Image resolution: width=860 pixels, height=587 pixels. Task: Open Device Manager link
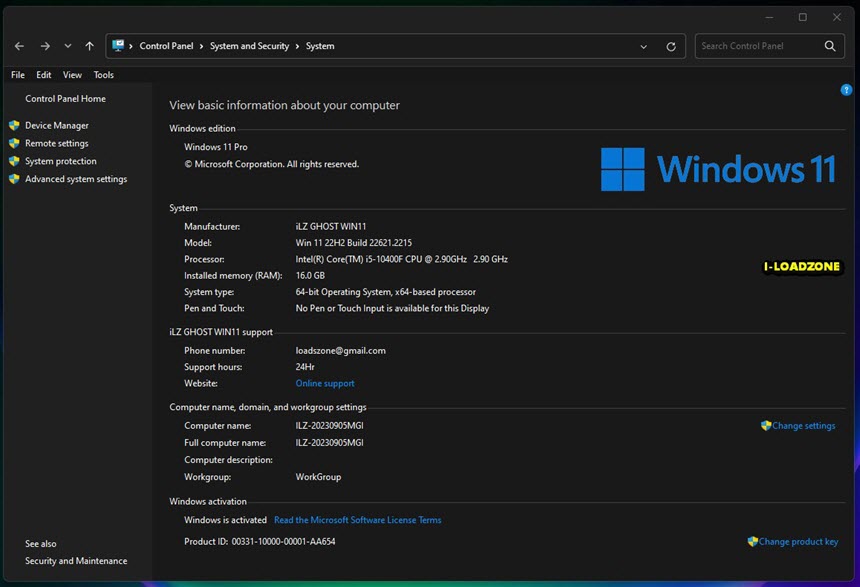pos(56,126)
